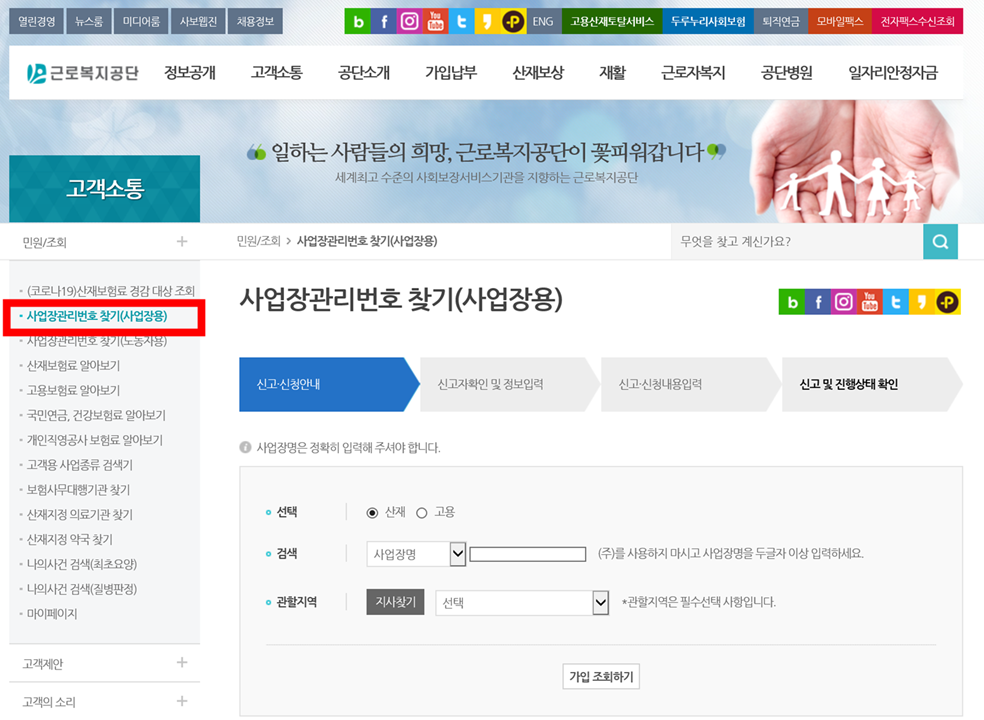Open the YouTube icon in top bar
The image size is (984, 720).
(x=435, y=21)
